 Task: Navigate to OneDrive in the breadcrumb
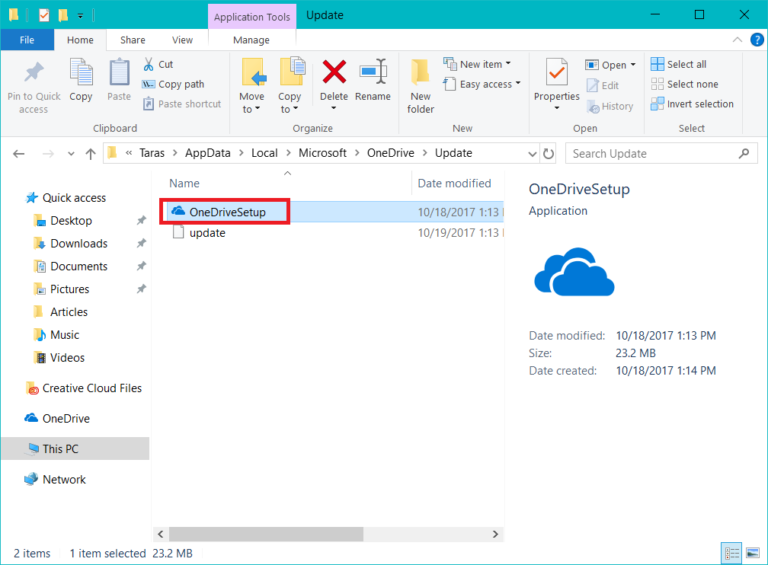[x=390, y=153]
